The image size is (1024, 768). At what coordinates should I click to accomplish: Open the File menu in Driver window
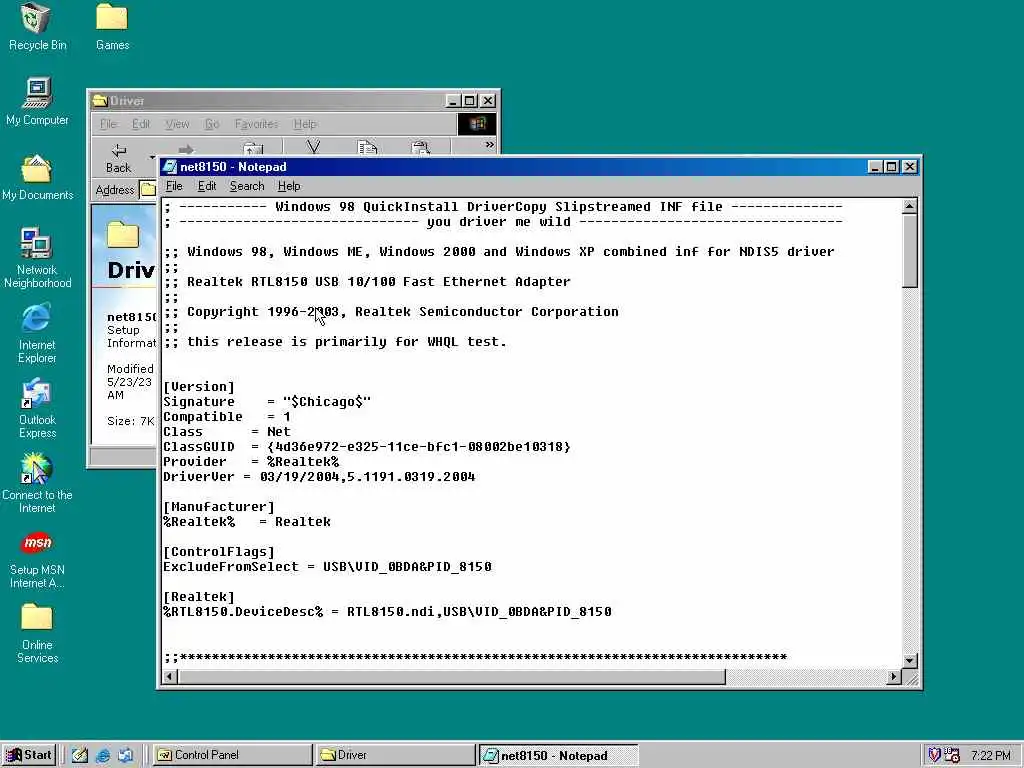(x=108, y=124)
